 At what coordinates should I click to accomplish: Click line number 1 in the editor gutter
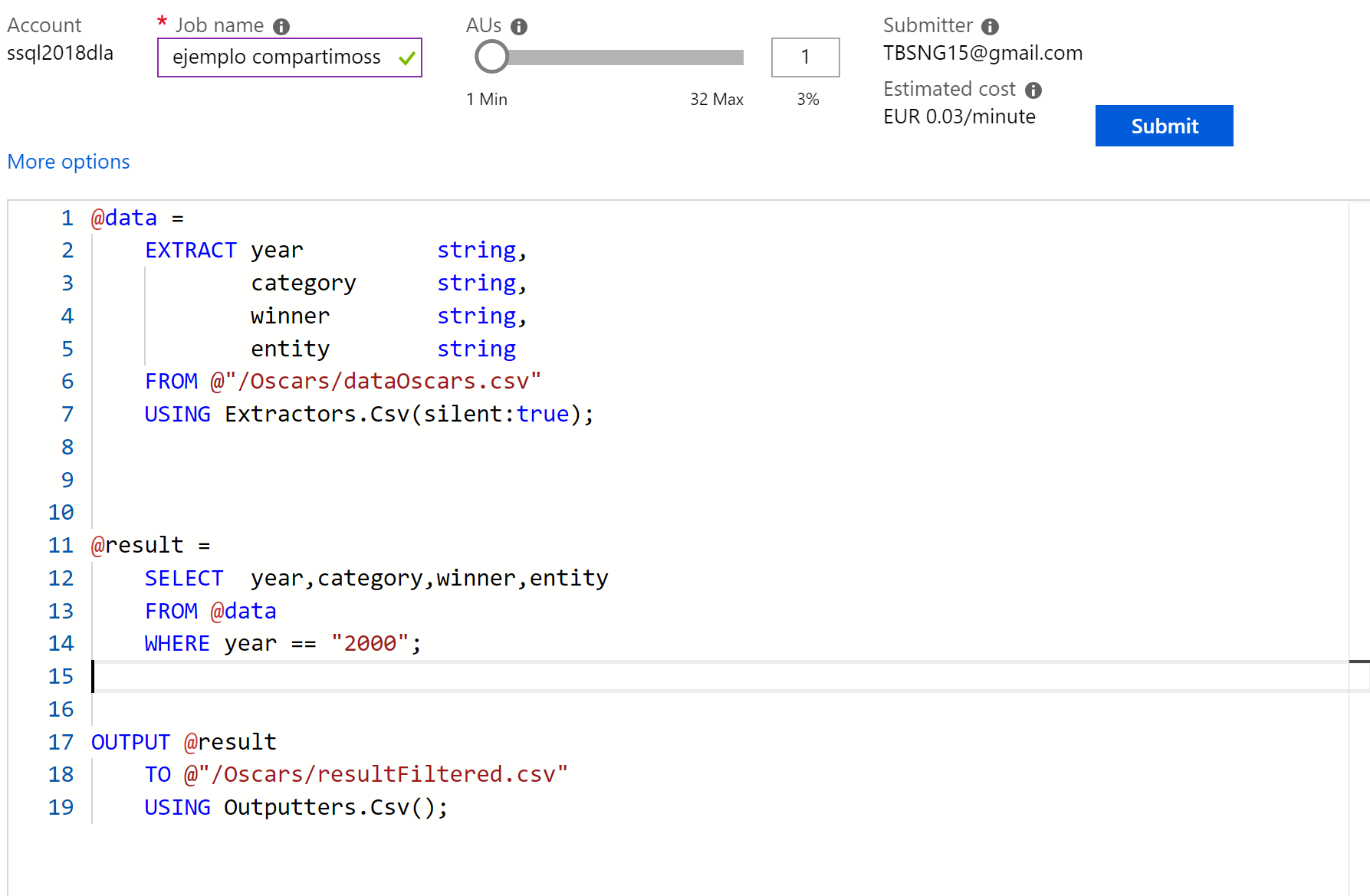point(67,218)
